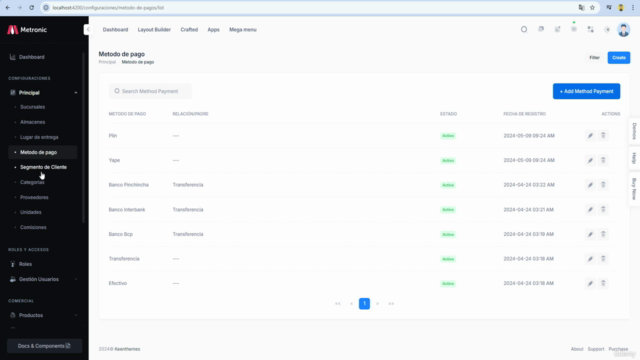Click Add Method Payment button

[x=586, y=91]
